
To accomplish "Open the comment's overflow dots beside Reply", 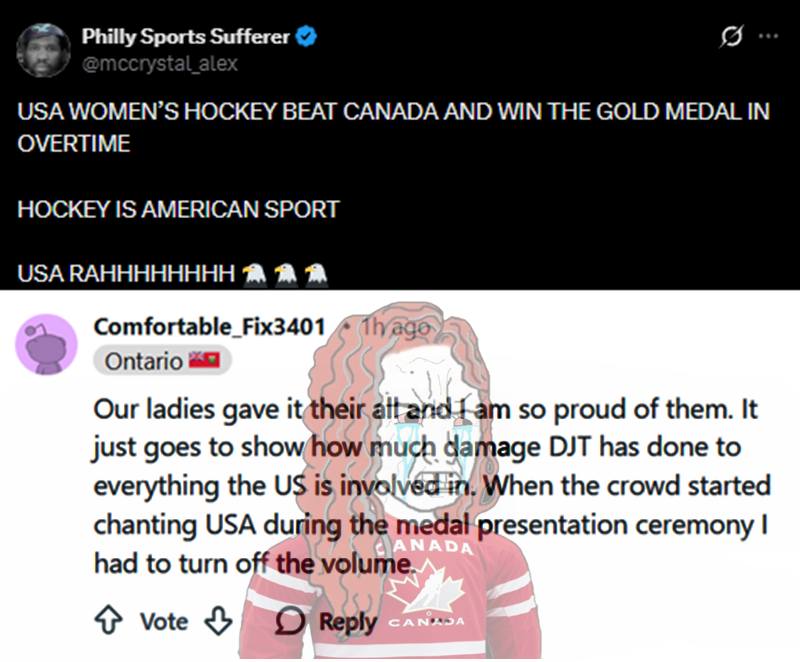I will [438, 621].
